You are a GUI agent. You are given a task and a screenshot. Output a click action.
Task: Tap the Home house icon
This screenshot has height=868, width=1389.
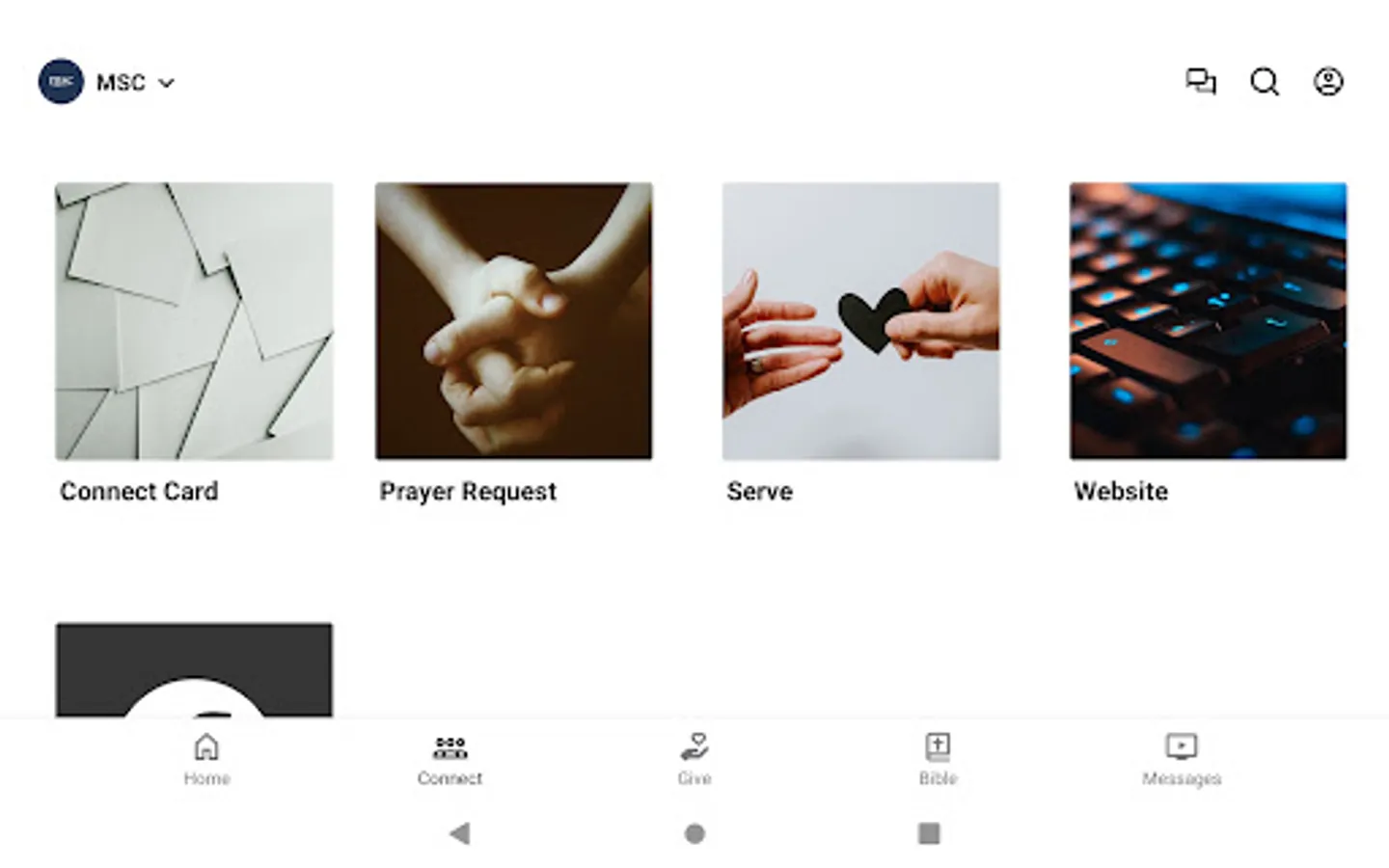(x=206, y=746)
